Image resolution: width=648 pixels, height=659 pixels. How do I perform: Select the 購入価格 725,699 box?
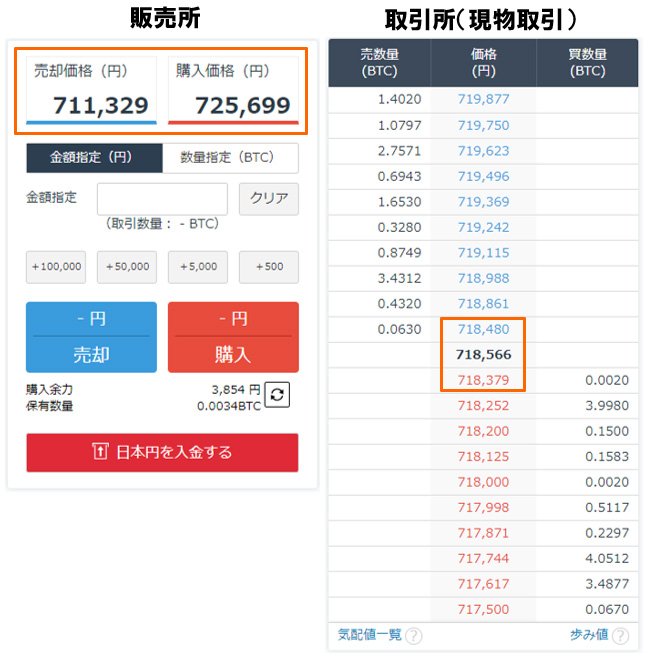coord(233,90)
